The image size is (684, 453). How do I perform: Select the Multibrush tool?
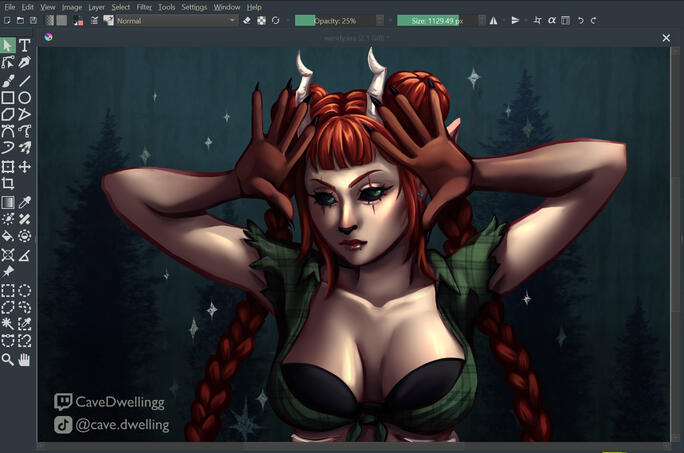coord(24,148)
